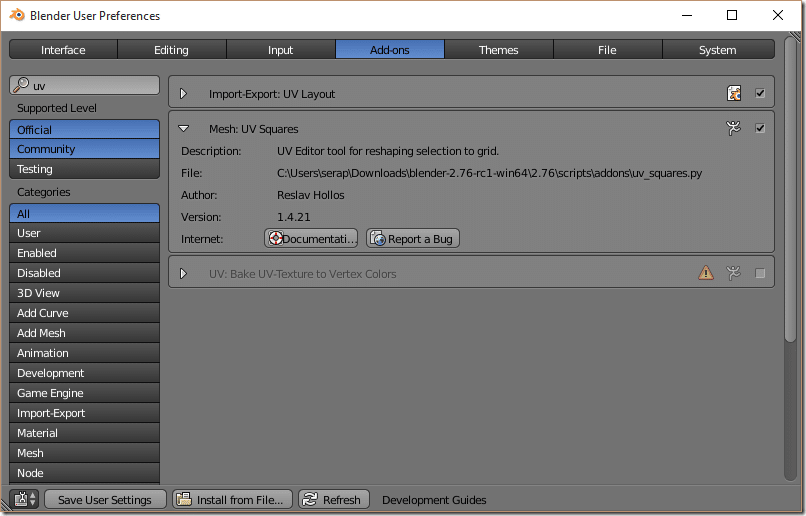Image resolution: width=806 pixels, height=516 pixels.
Task: Select the All category
Action: click(84, 213)
